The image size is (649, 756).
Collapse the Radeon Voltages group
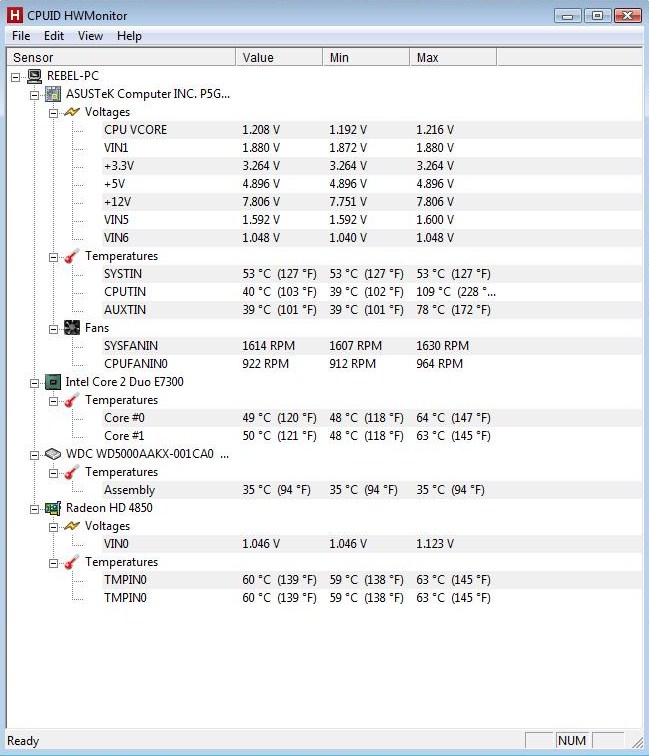pos(54,527)
